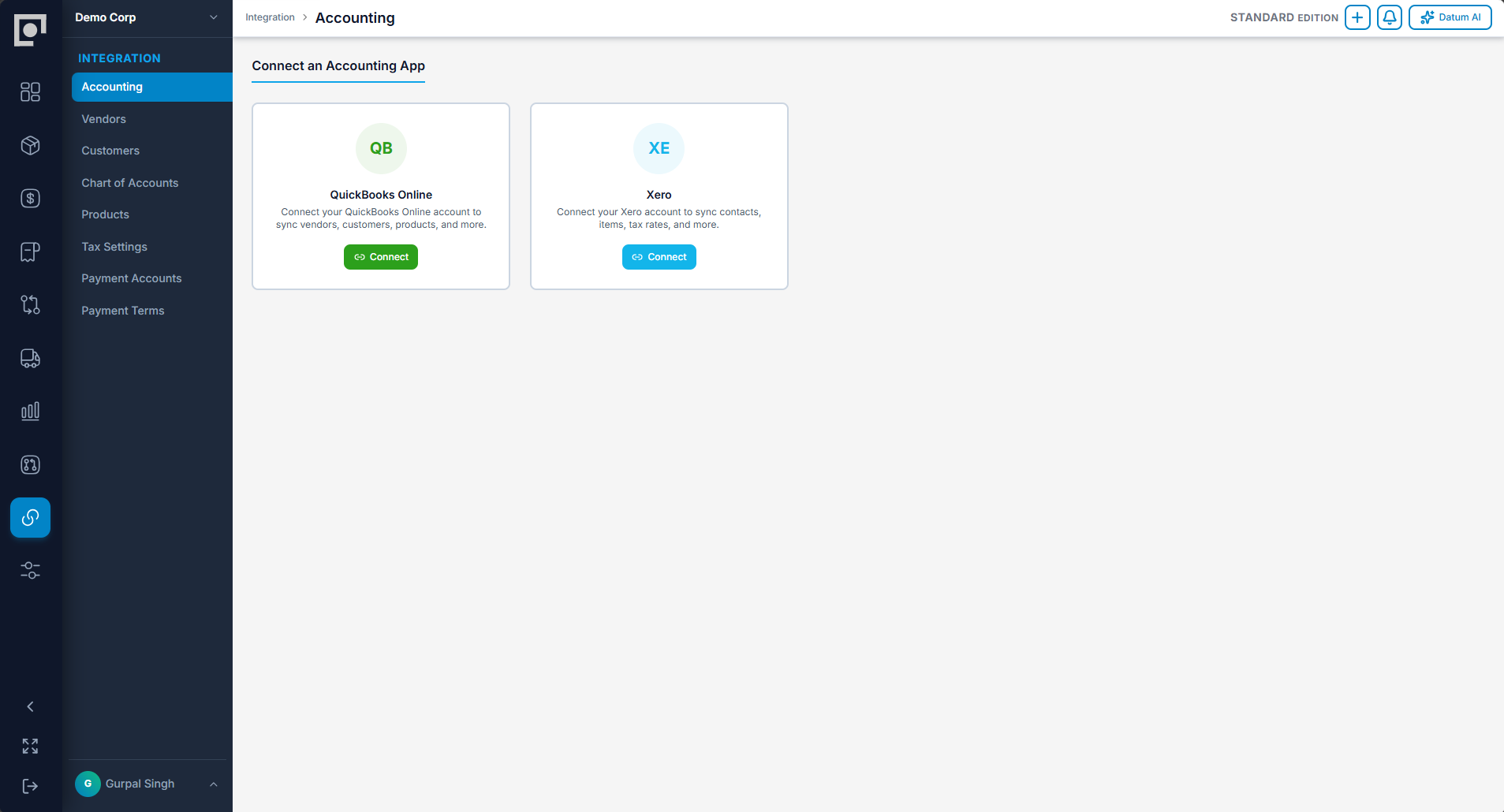Open the settings sliders icon in sidebar
The width and height of the screenshot is (1504, 812).
tap(30, 571)
